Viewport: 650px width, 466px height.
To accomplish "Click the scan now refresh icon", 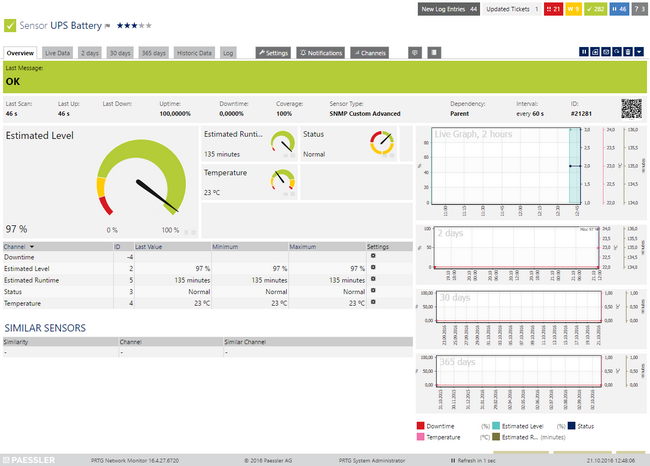I will [617, 52].
